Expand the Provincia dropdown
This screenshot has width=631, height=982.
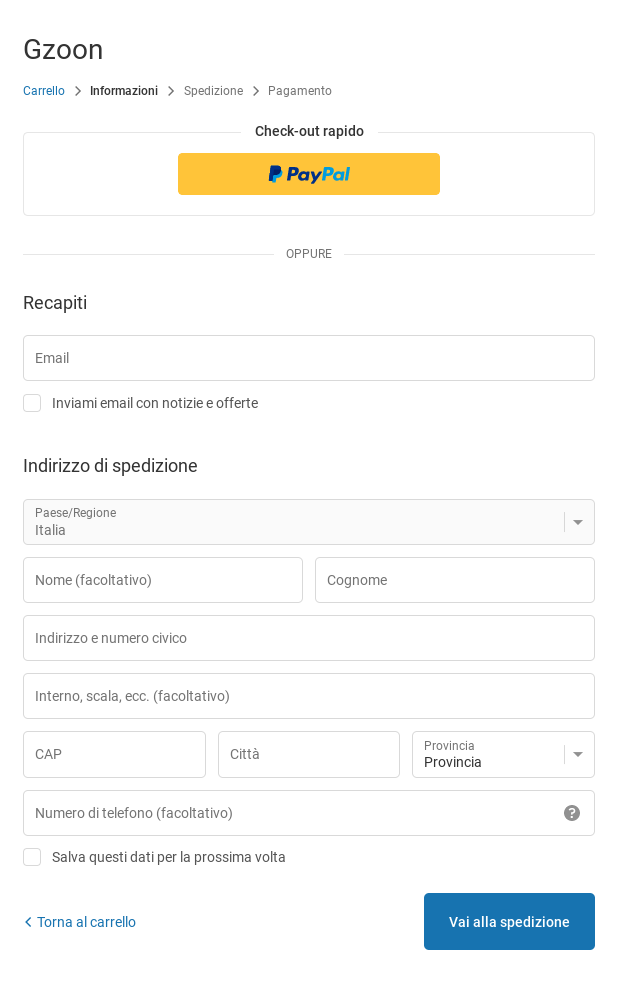pos(503,754)
